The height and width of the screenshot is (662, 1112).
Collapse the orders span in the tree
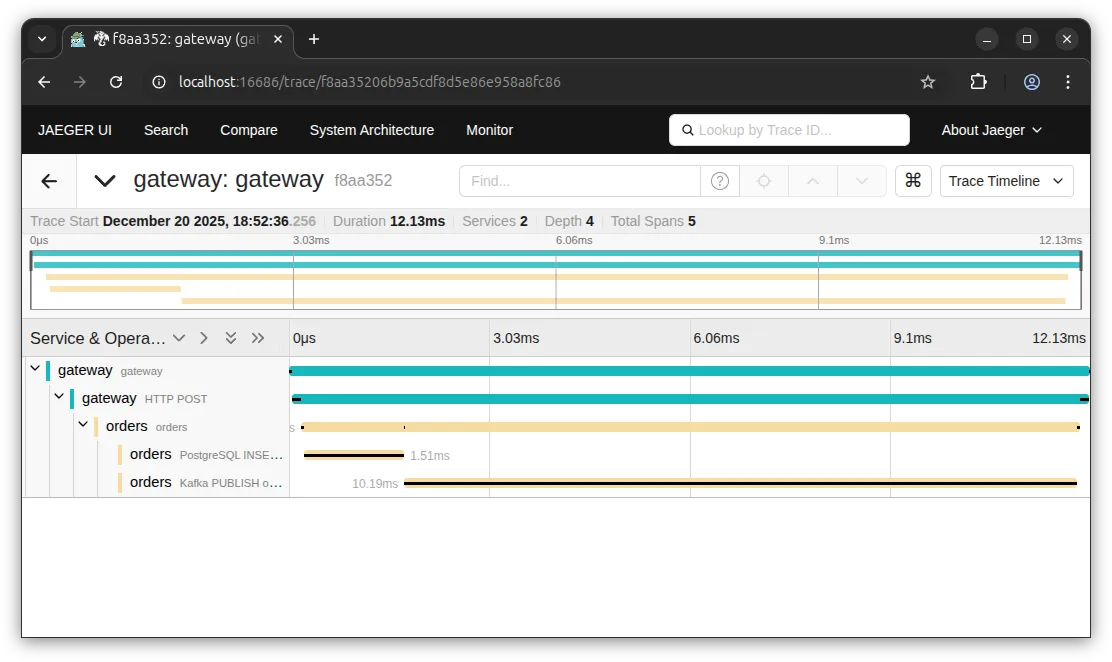(83, 424)
